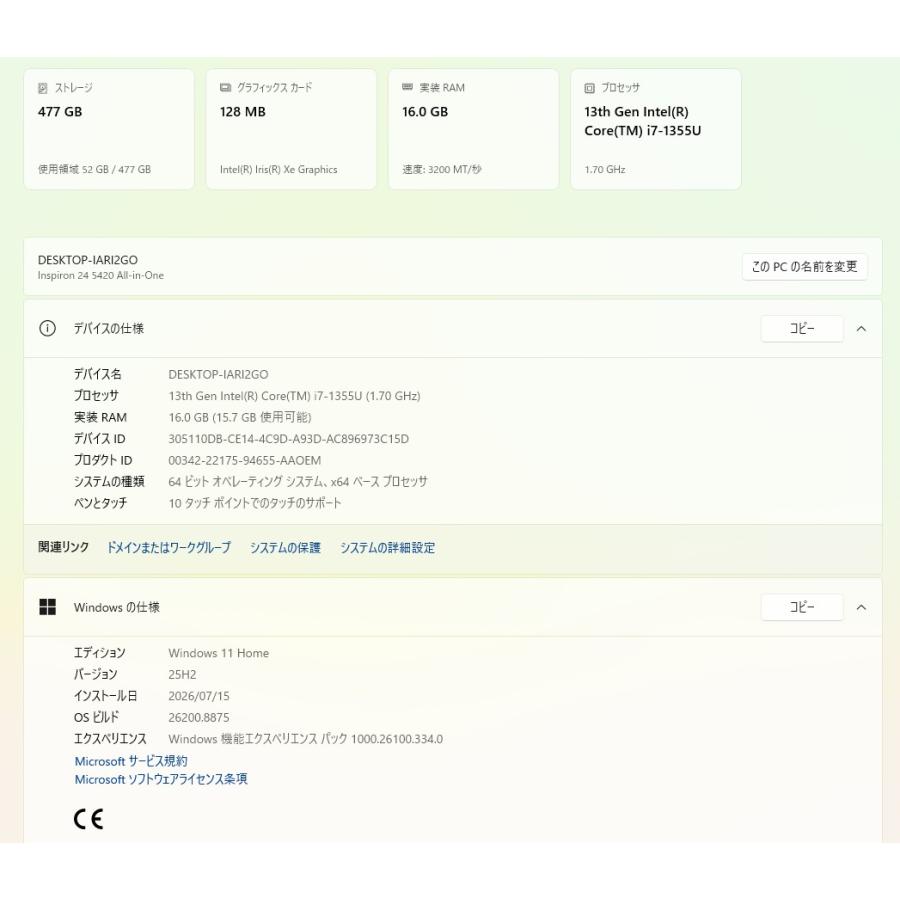900x900 pixels.
Task: Open the ストレージ 477 GB card
Action: (x=108, y=129)
